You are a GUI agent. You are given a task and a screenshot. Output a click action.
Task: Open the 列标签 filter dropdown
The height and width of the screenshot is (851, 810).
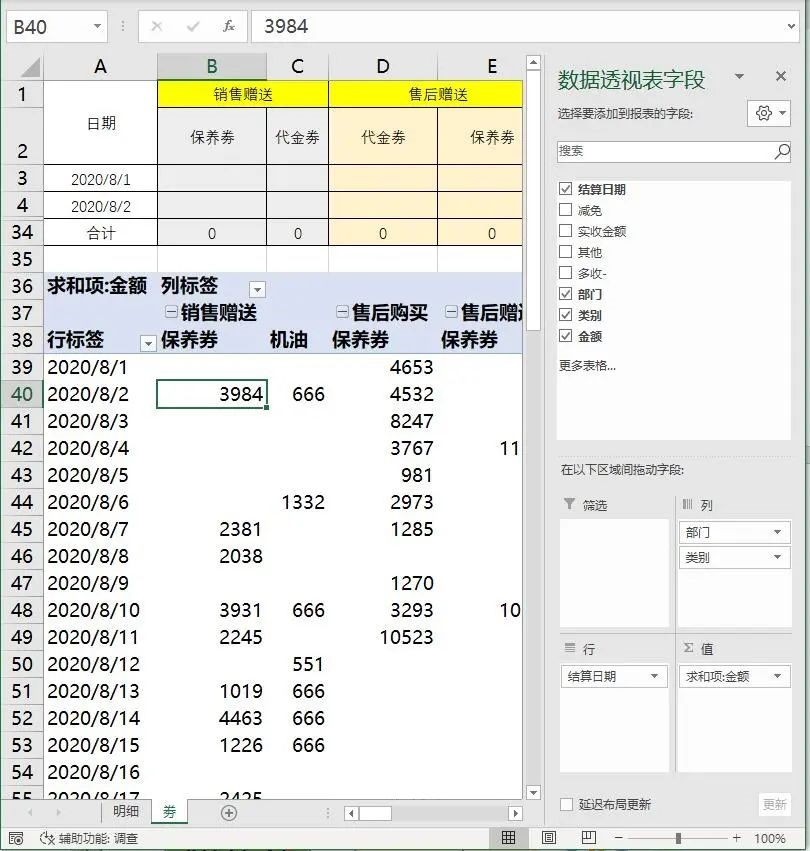pos(257,289)
